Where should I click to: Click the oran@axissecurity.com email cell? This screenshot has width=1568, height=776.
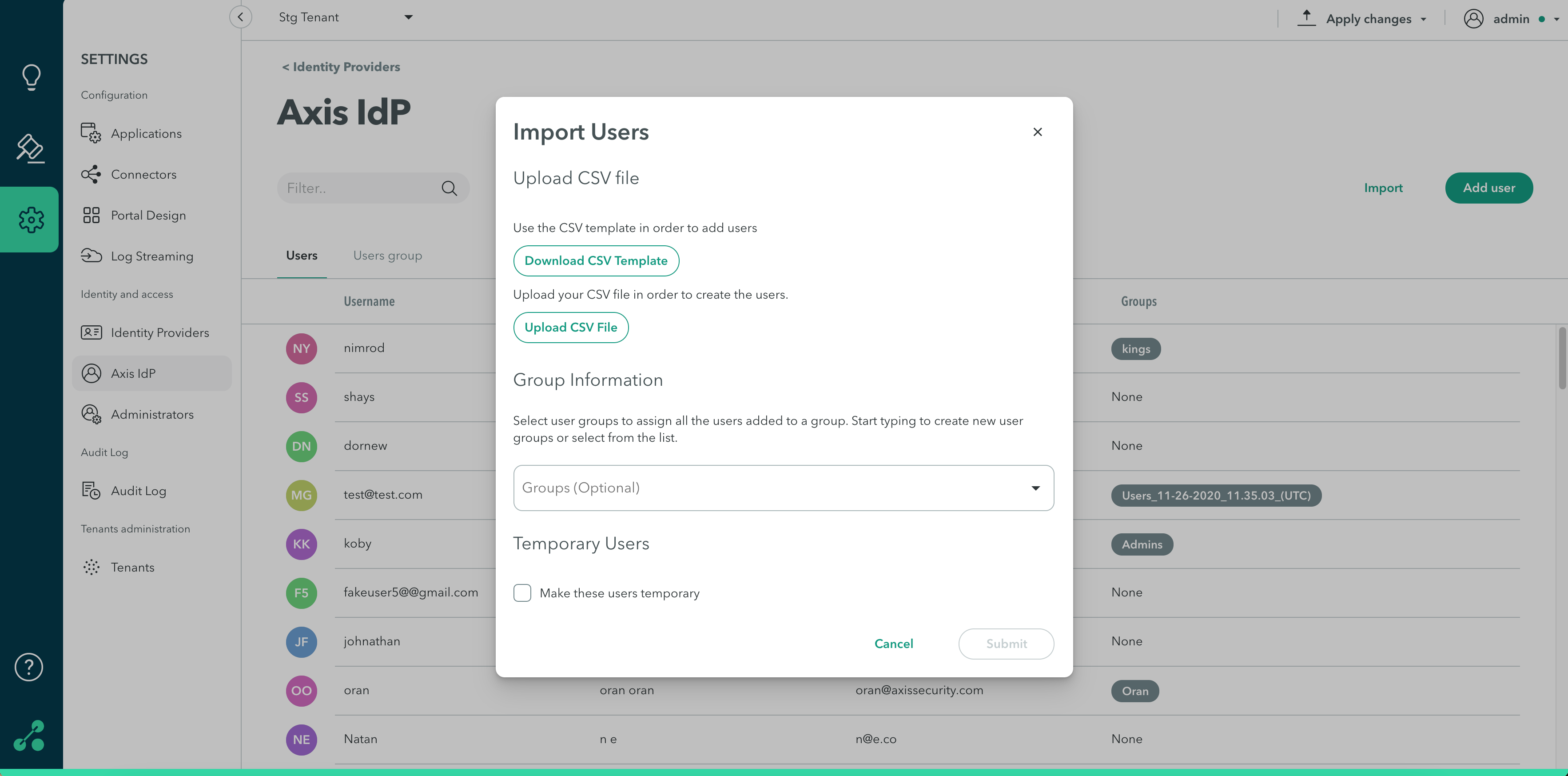[919, 690]
